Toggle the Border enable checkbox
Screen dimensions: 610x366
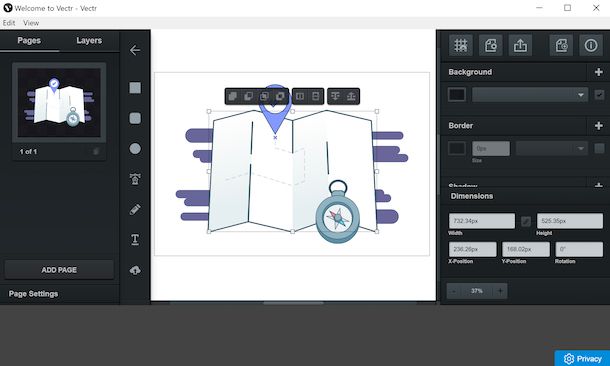coord(599,148)
